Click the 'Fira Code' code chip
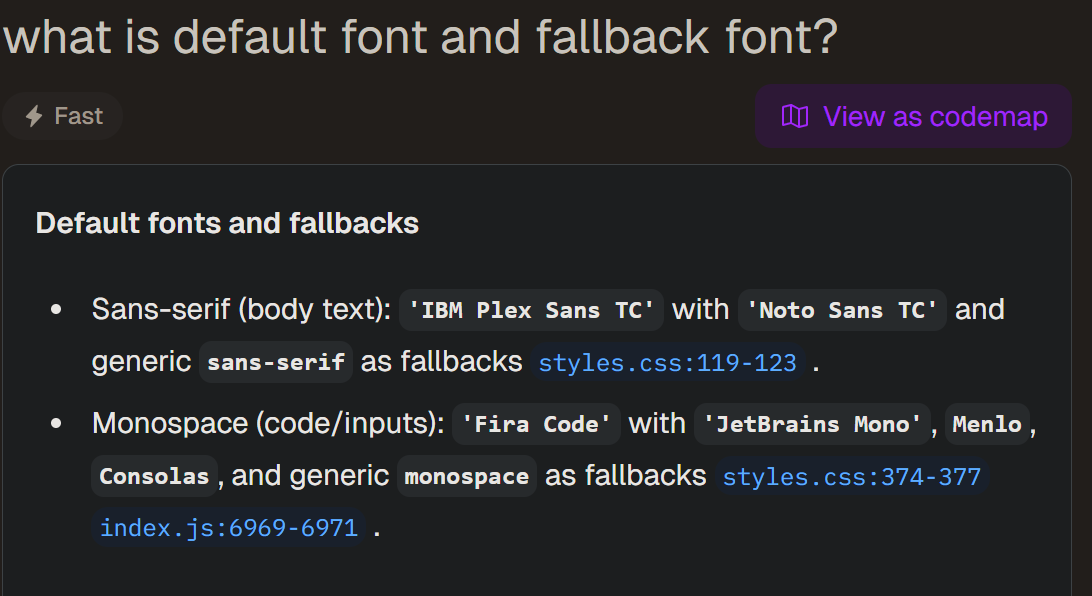1092x596 pixels. coord(536,424)
